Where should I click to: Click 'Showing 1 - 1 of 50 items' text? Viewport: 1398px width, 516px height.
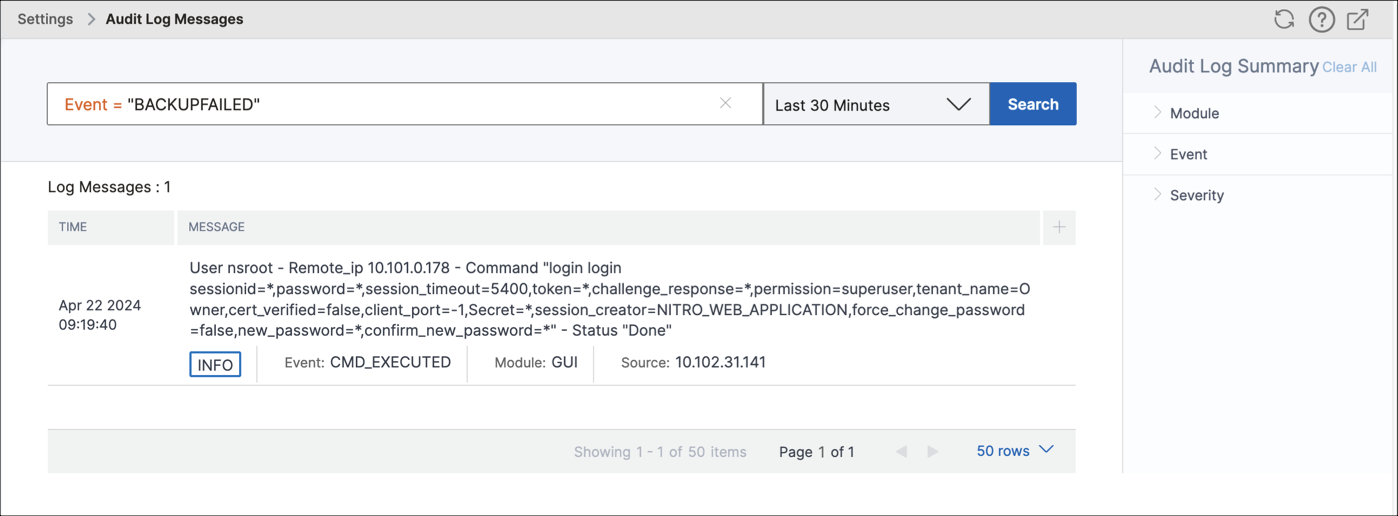(x=660, y=452)
